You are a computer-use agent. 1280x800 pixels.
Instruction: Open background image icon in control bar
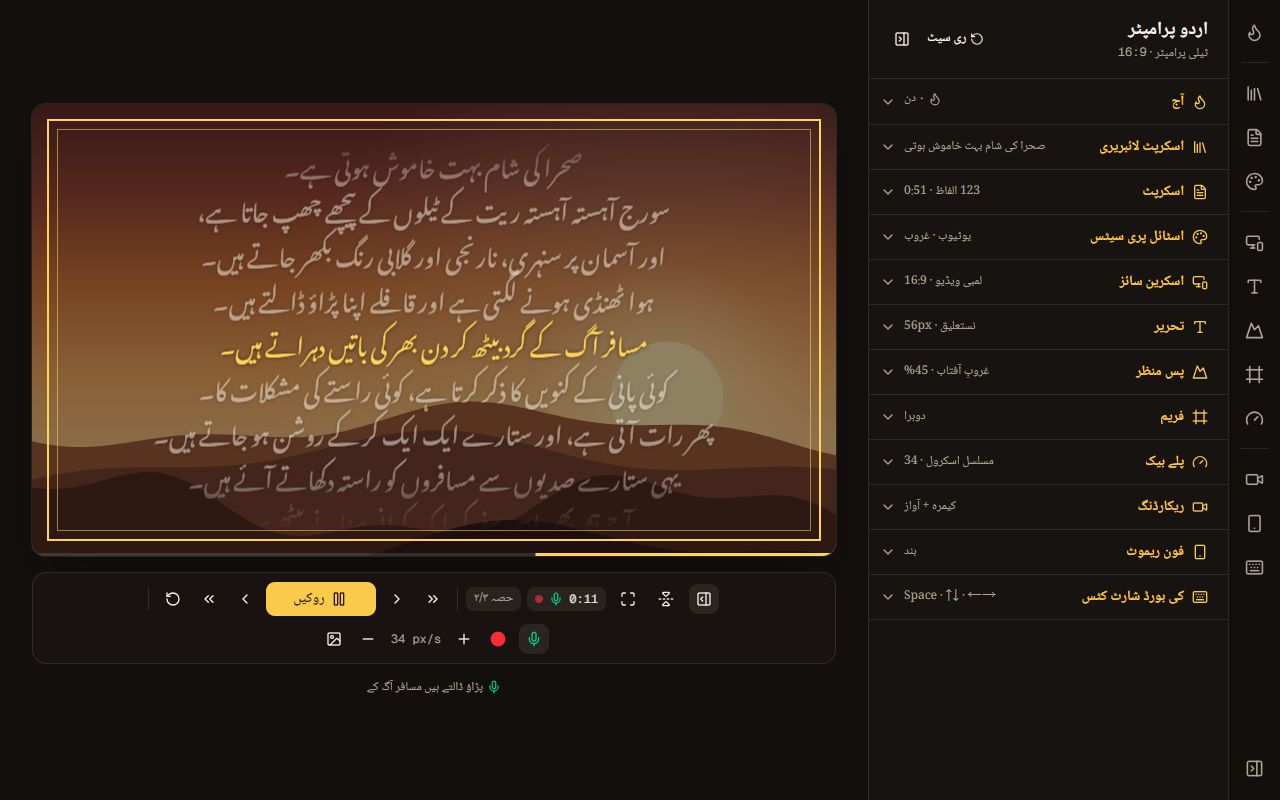point(334,639)
